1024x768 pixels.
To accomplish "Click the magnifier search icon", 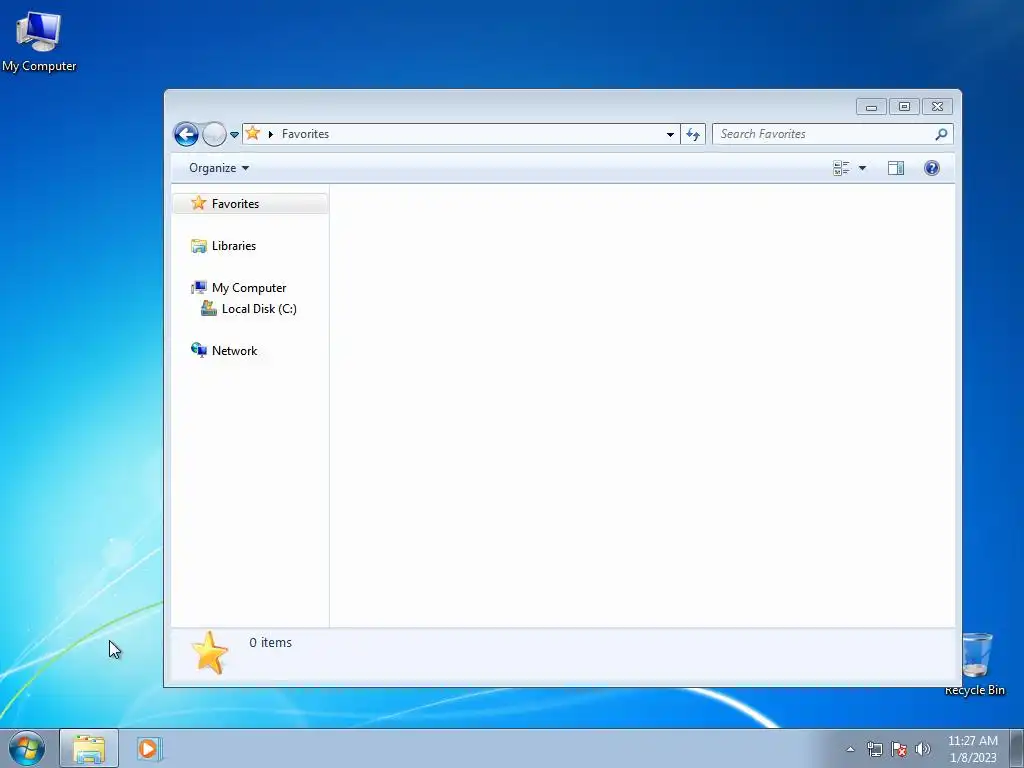I will pyautogui.click(x=941, y=134).
